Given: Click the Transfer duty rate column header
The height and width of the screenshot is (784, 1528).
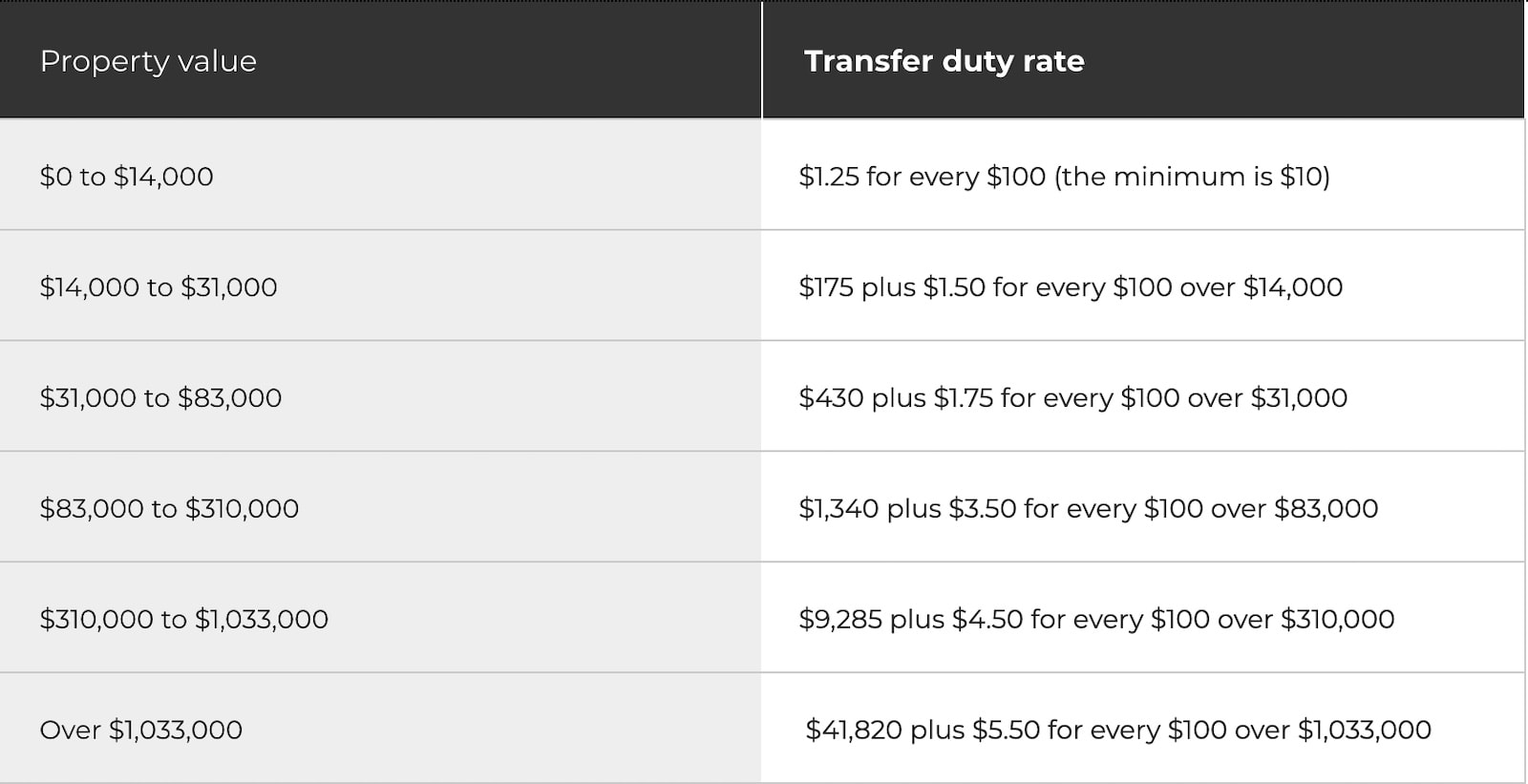Looking at the screenshot, I should pos(1143,60).
